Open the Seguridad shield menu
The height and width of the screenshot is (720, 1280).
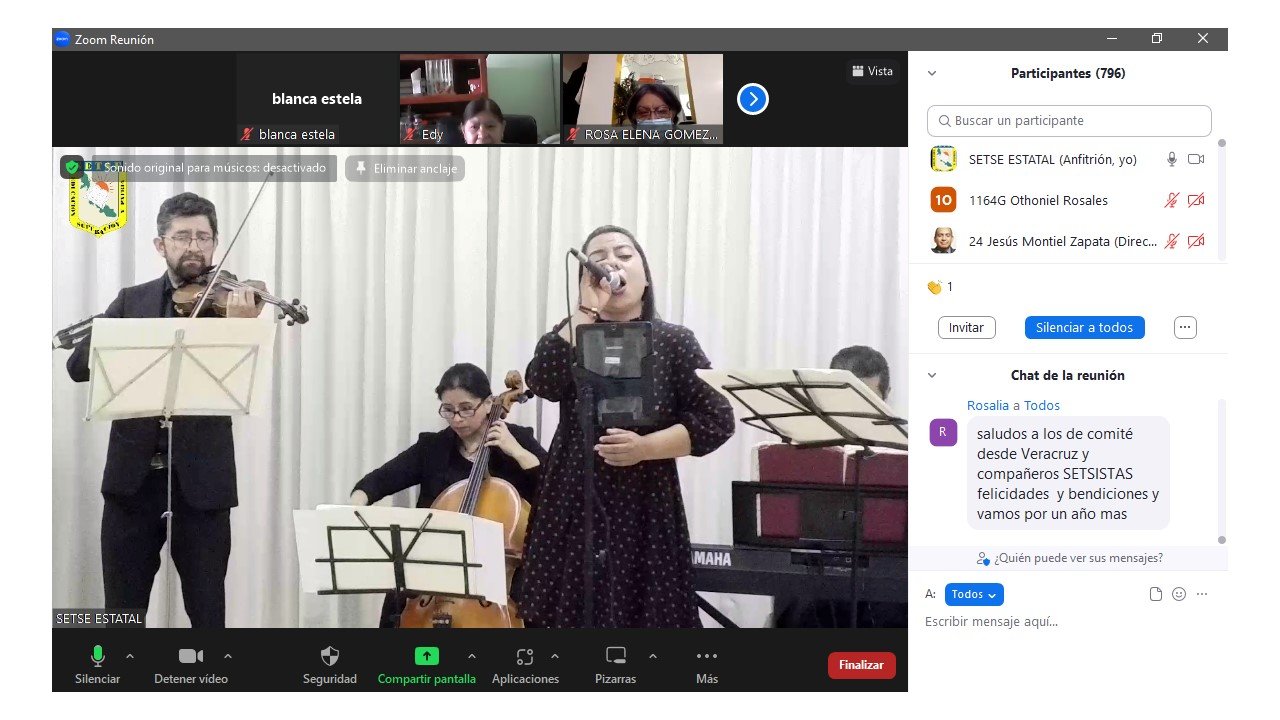pyautogui.click(x=329, y=665)
